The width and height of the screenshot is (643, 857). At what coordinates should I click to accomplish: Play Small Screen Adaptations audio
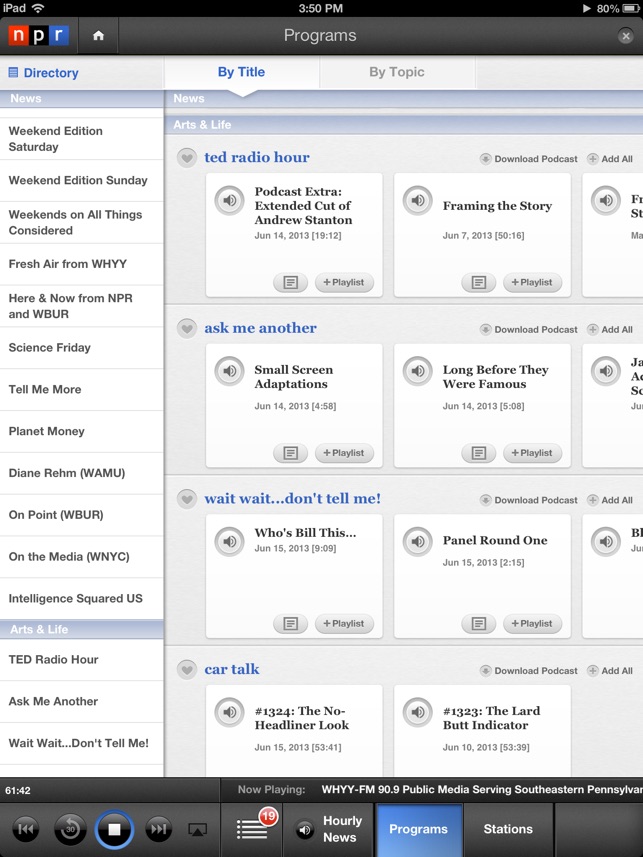click(x=230, y=371)
